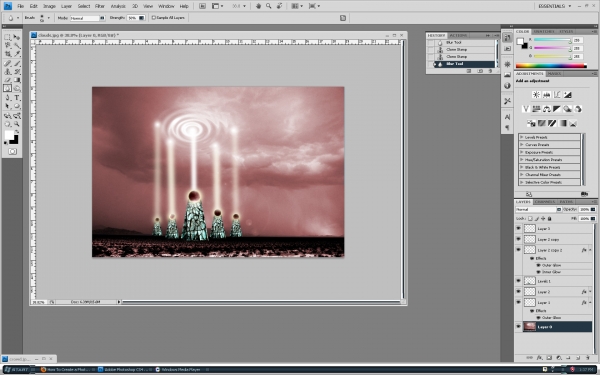
Task: Launch Bridge from the application bar
Action: 202,6
